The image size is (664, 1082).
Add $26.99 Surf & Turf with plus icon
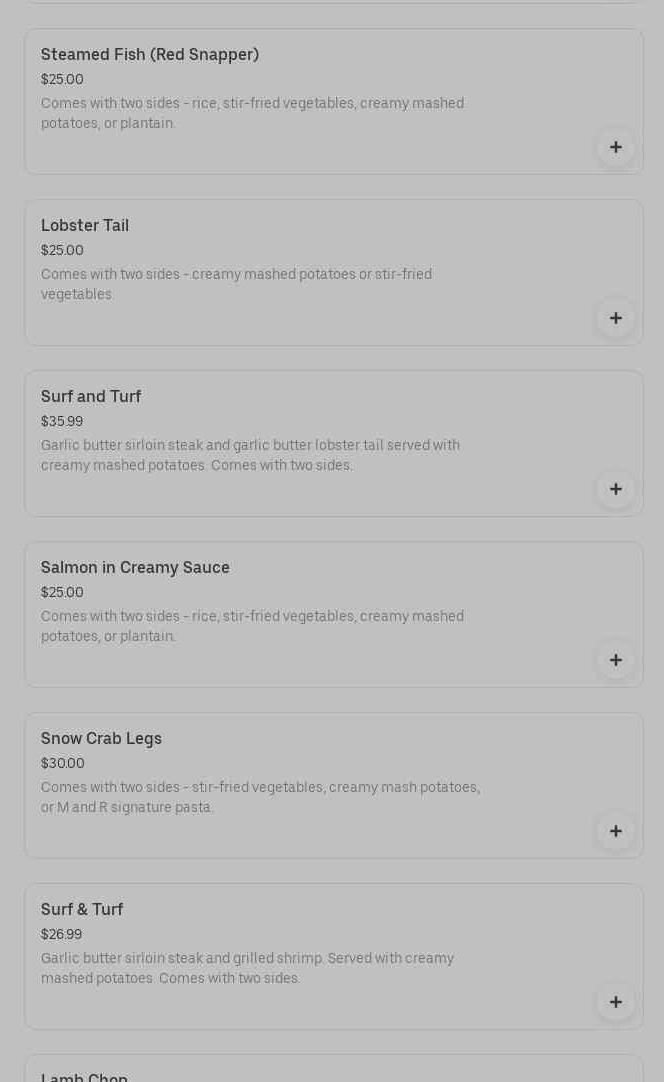click(616, 1002)
